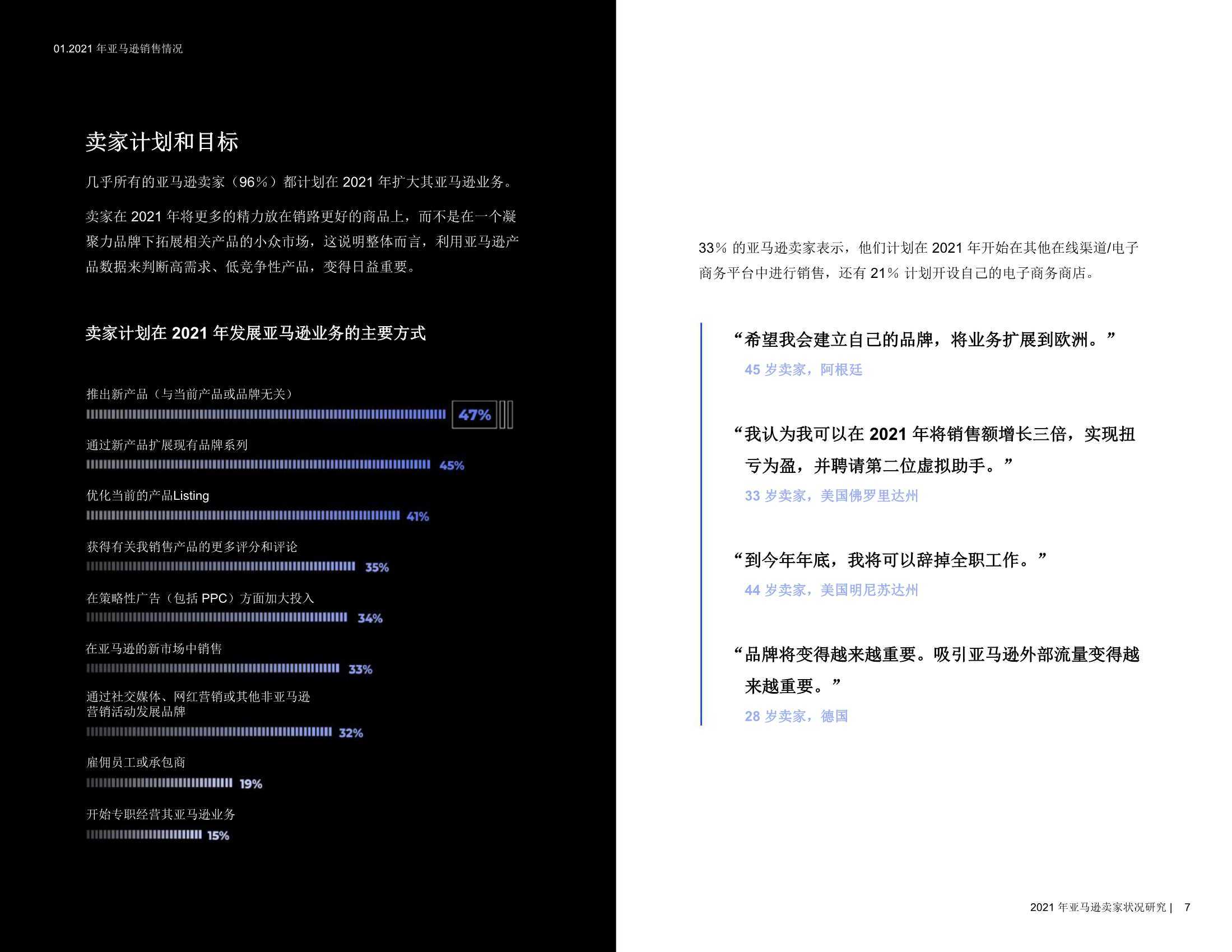Click the attribution '44 岁卖家,美国明尼苏达州'
Viewport: 1232px width, 952px height.
coord(831,589)
